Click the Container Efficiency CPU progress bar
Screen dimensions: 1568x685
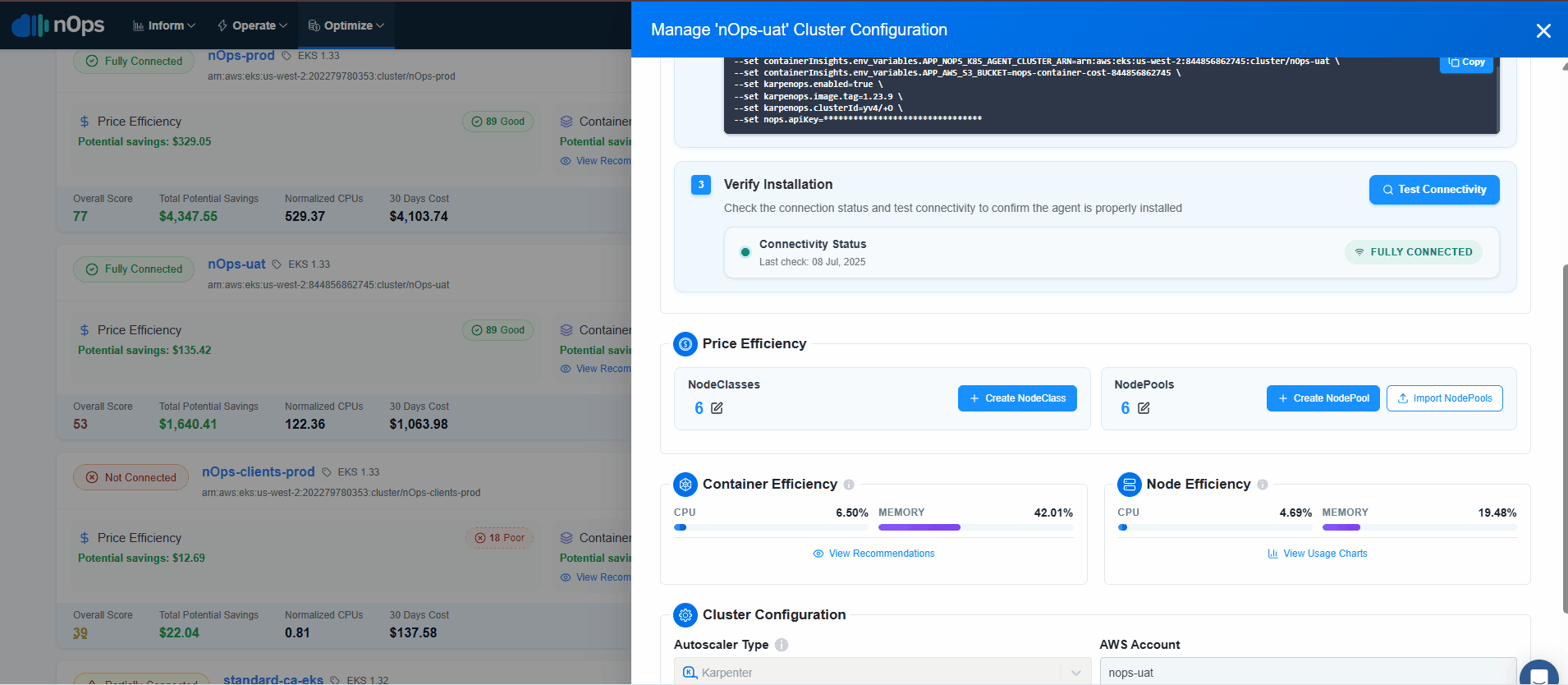coord(771,527)
